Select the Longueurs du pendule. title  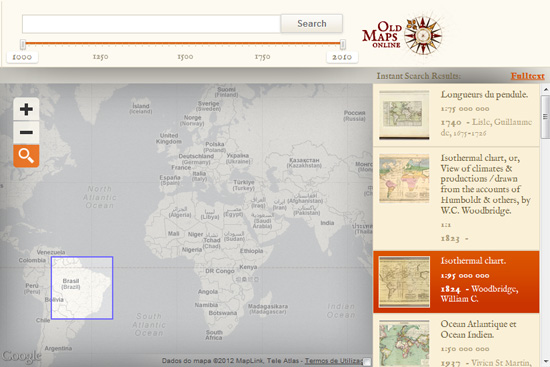[x=484, y=95]
